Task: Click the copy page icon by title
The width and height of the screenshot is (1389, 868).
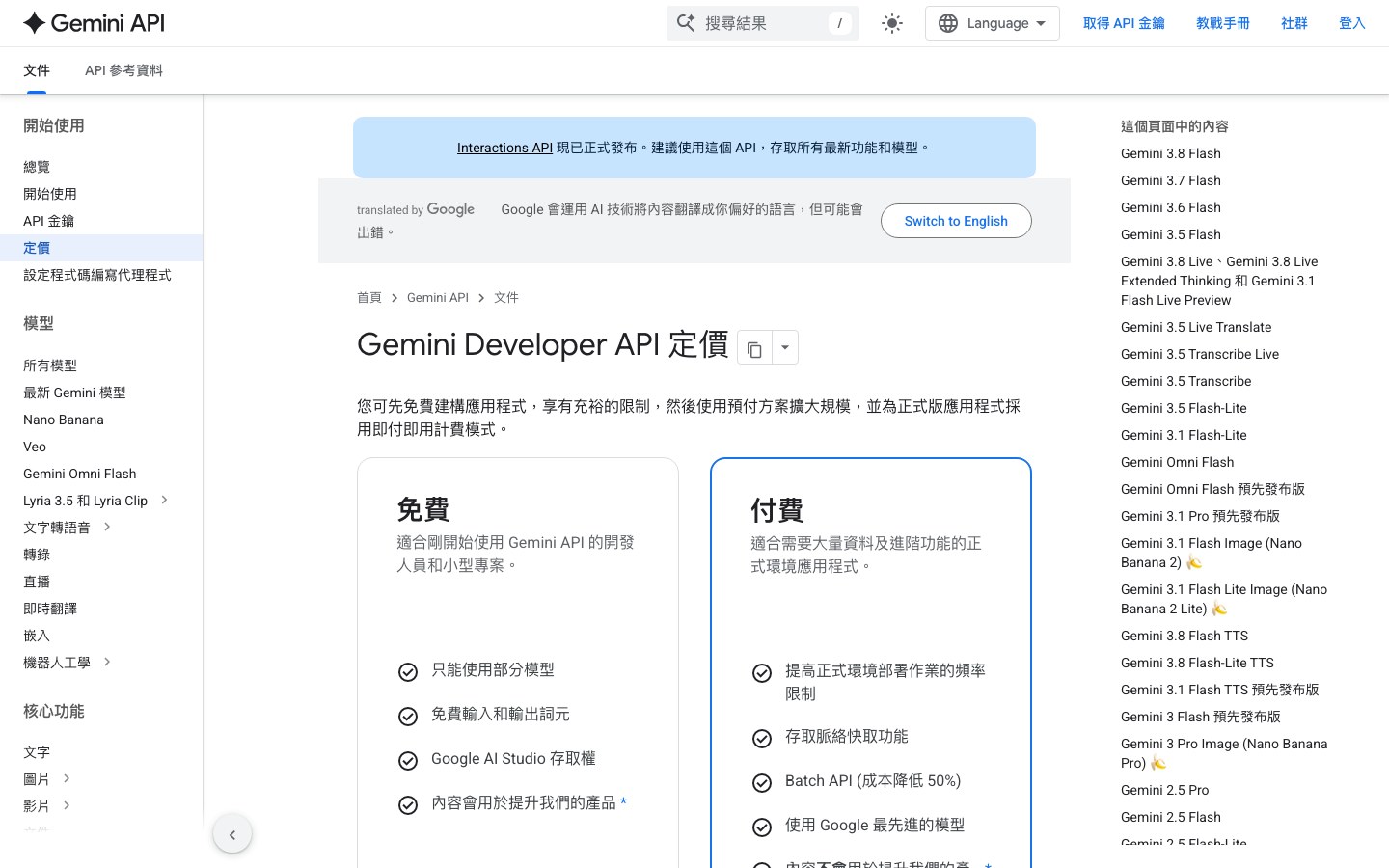Action: point(754,348)
